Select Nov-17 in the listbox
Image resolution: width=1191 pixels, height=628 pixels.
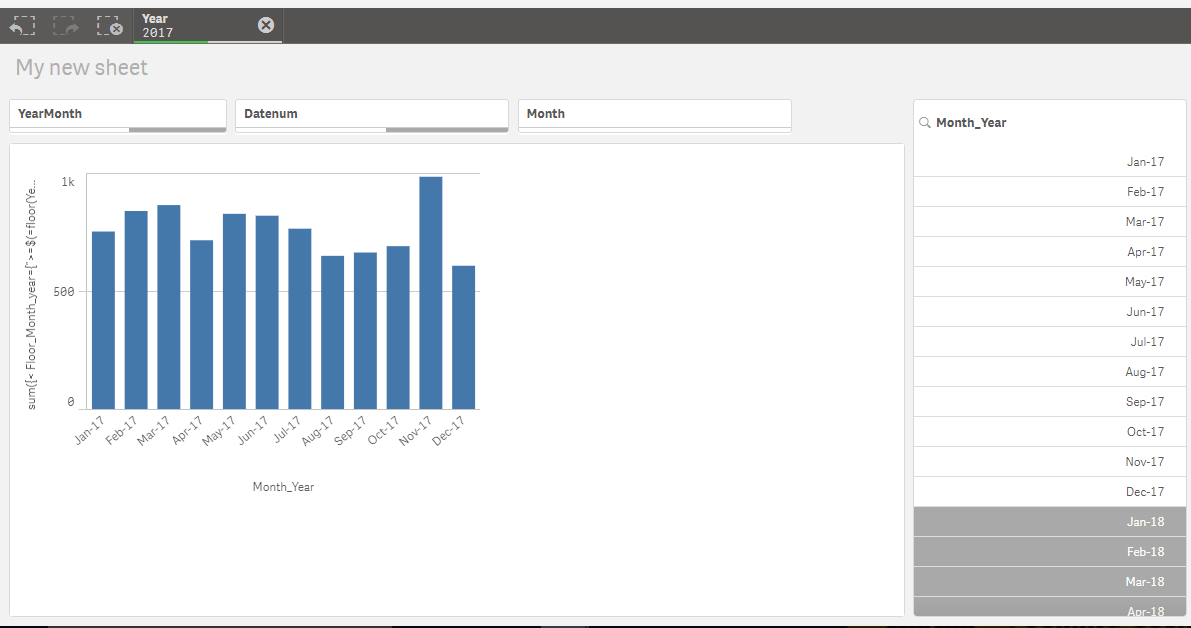[1049, 462]
